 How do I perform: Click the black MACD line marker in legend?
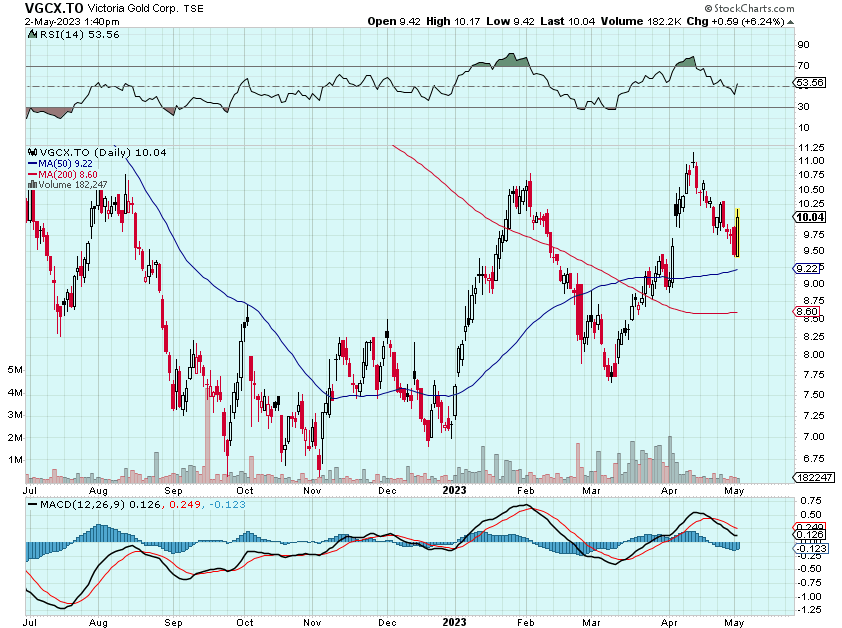coord(32,505)
